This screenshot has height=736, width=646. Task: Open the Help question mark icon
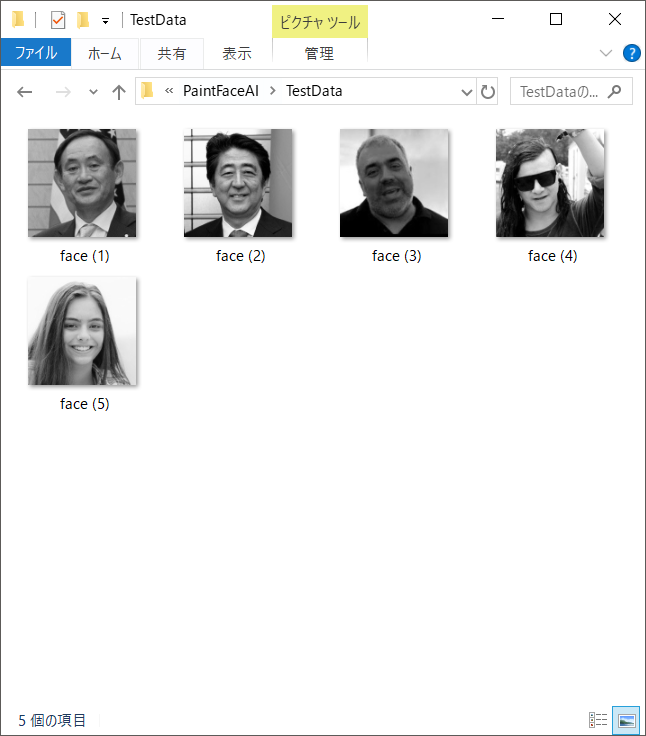coord(631,53)
